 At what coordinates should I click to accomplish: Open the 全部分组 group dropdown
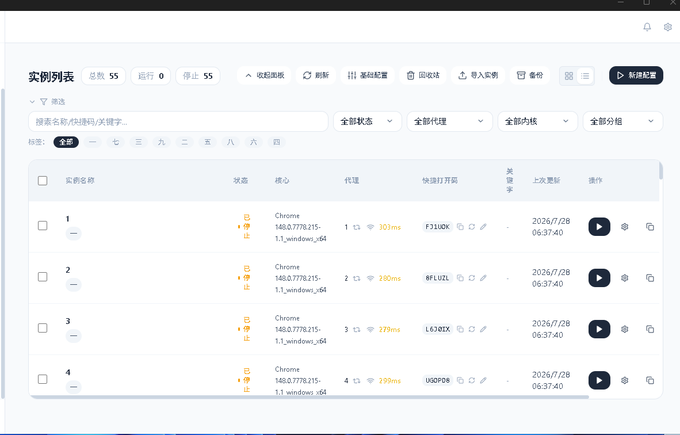623,121
